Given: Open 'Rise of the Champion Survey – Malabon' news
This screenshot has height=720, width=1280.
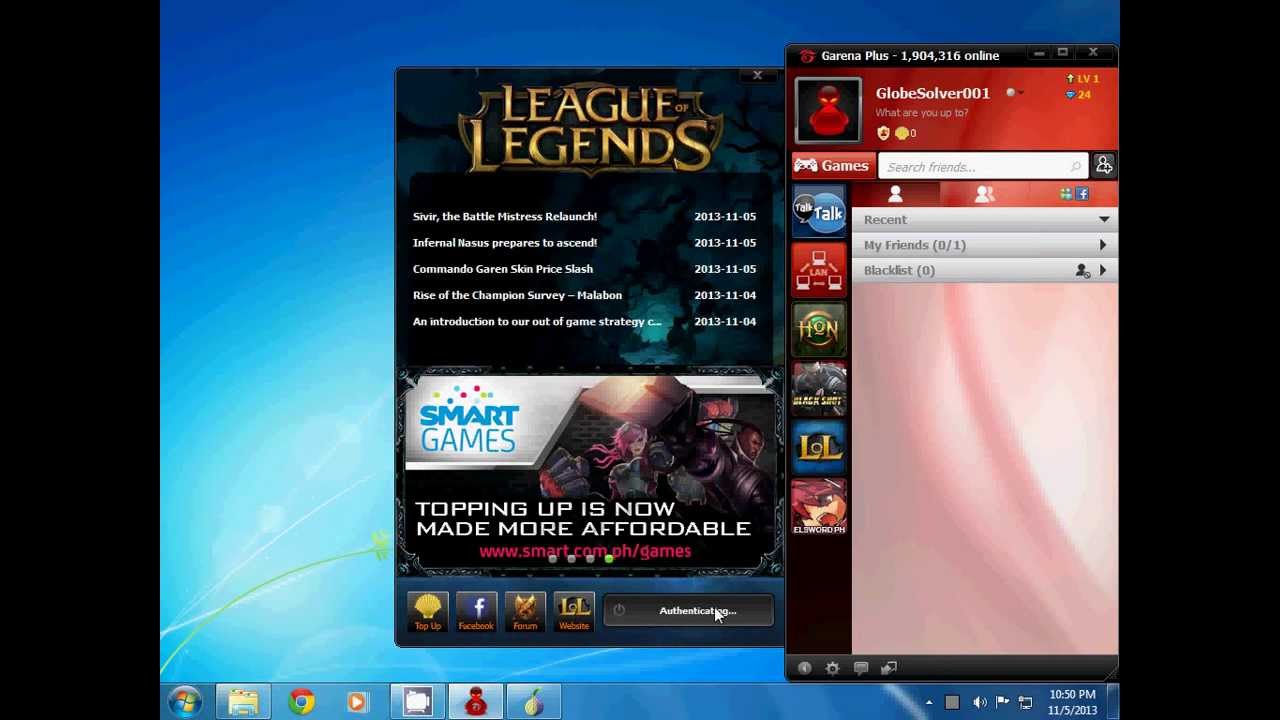Looking at the screenshot, I should (517, 295).
